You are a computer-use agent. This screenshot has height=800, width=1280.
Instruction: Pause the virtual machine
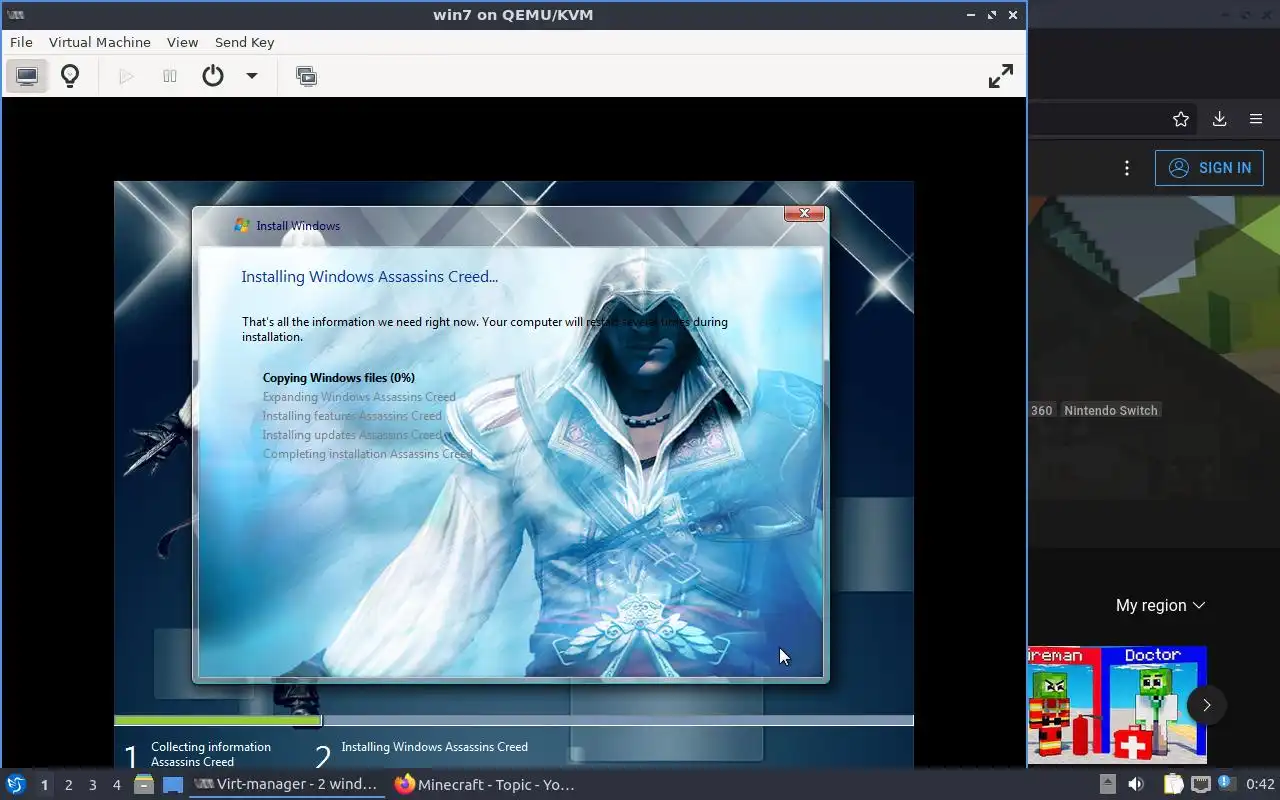[x=170, y=76]
